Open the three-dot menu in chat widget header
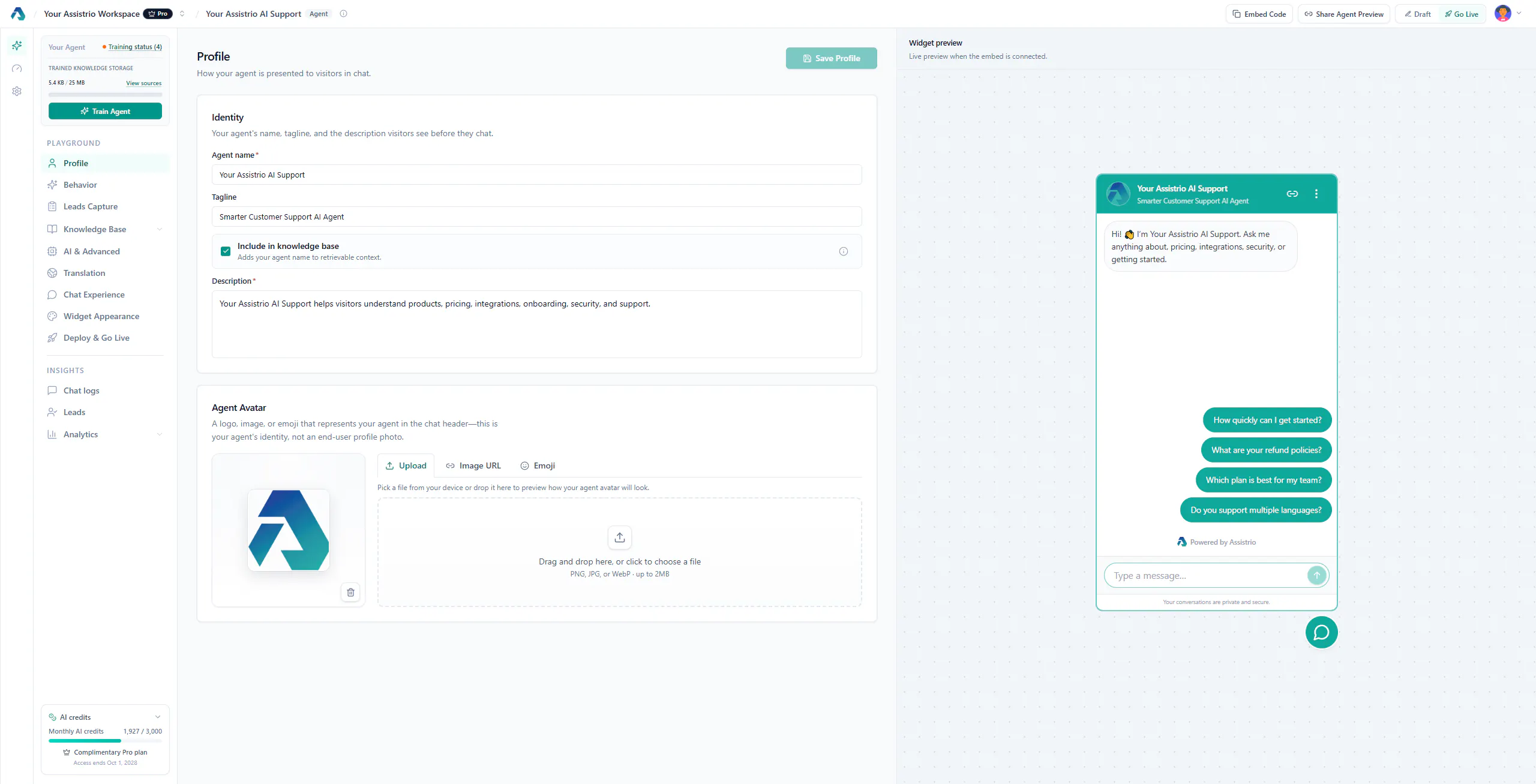The image size is (1536, 784). 1316,194
